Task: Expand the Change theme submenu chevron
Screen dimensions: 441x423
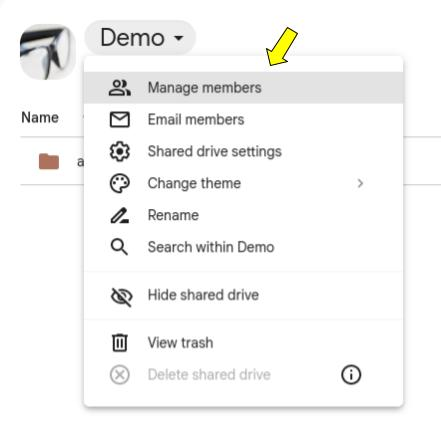Action: coord(360,183)
